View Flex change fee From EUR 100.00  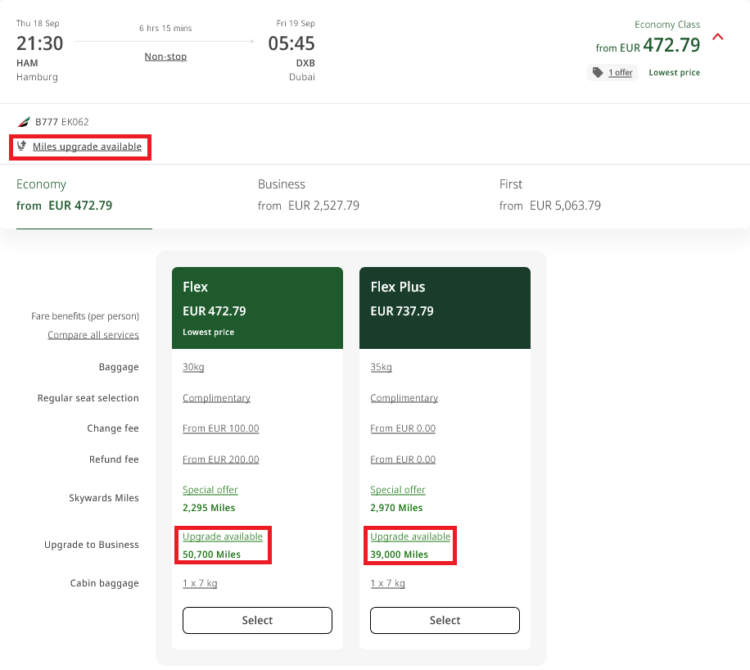coord(221,428)
